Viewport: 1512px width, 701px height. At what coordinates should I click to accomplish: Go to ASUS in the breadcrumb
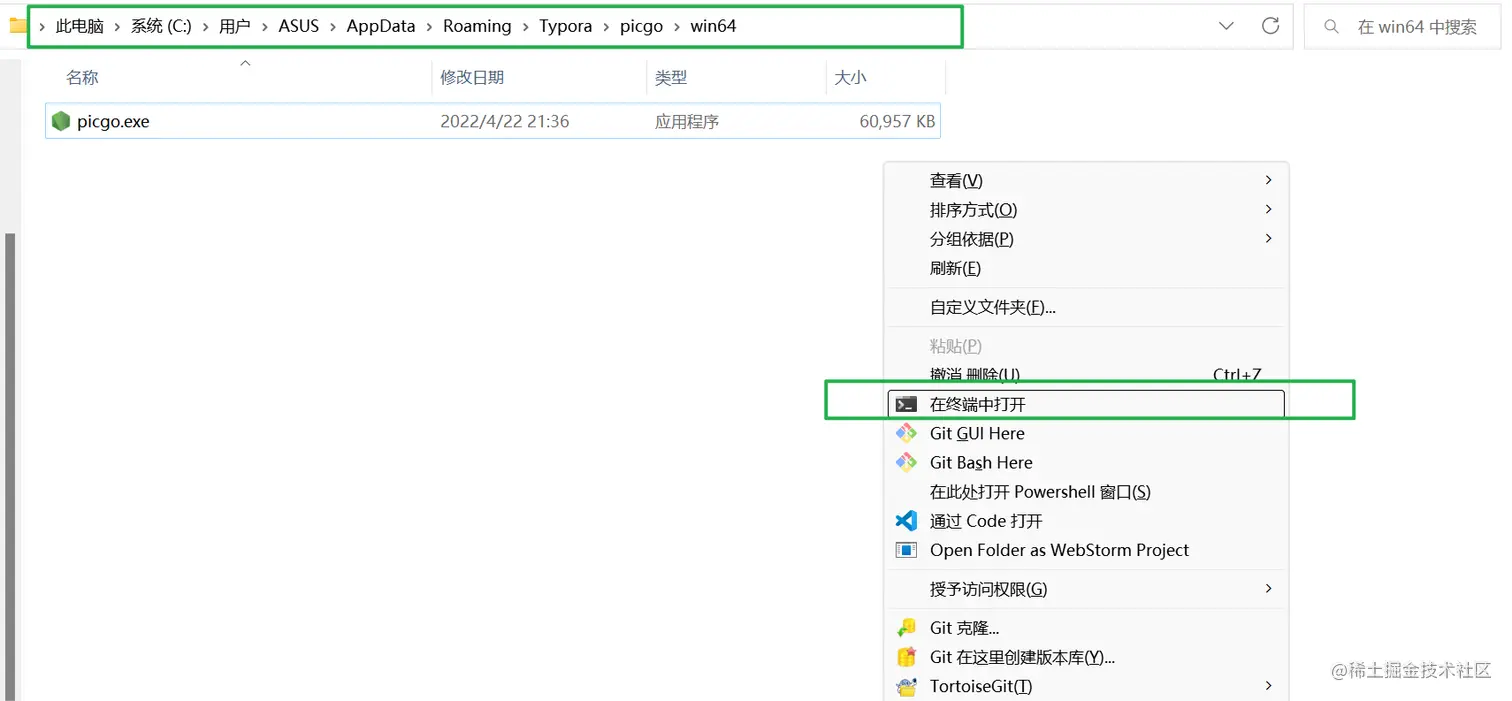point(299,27)
